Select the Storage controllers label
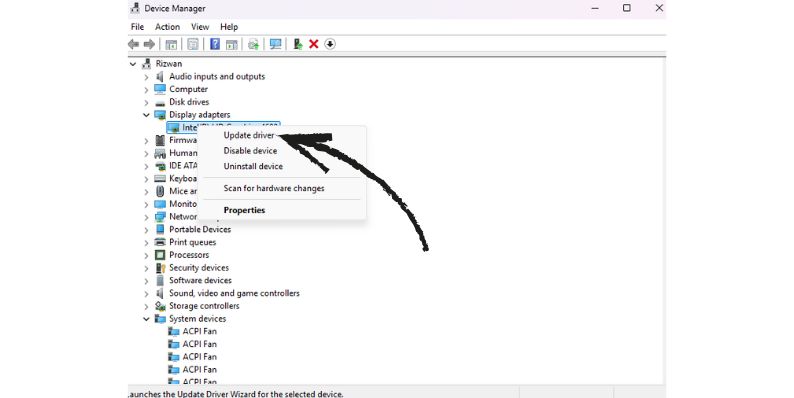Image resolution: width=794 pixels, height=398 pixels. click(204, 306)
